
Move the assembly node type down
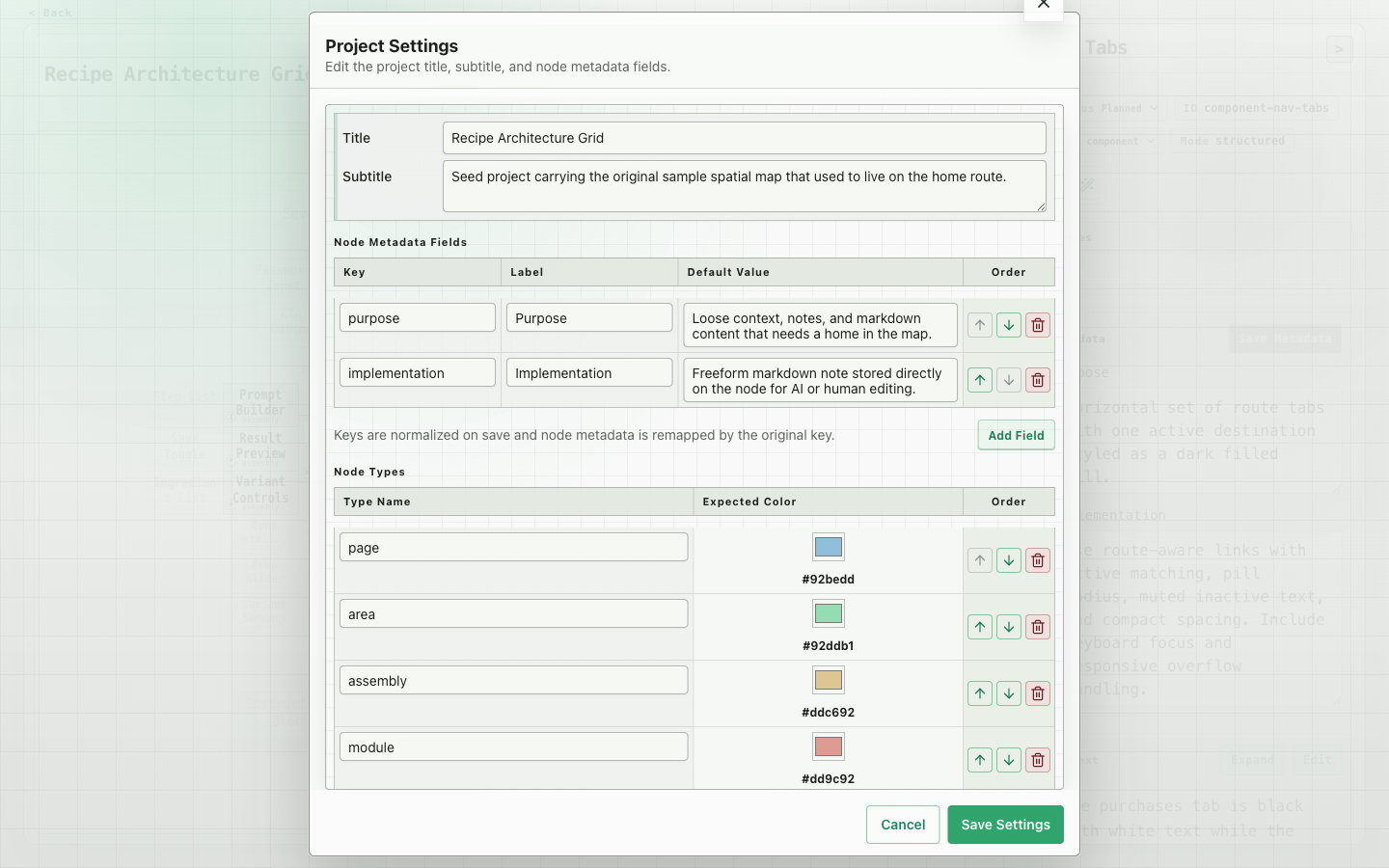pos(1009,693)
